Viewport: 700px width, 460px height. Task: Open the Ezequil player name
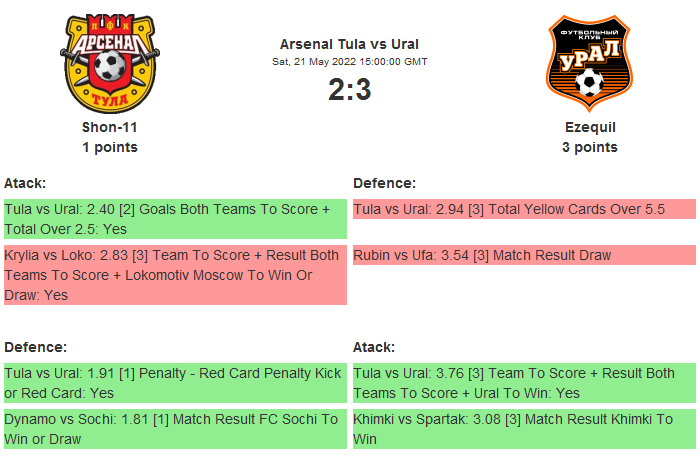pyautogui.click(x=590, y=127)
